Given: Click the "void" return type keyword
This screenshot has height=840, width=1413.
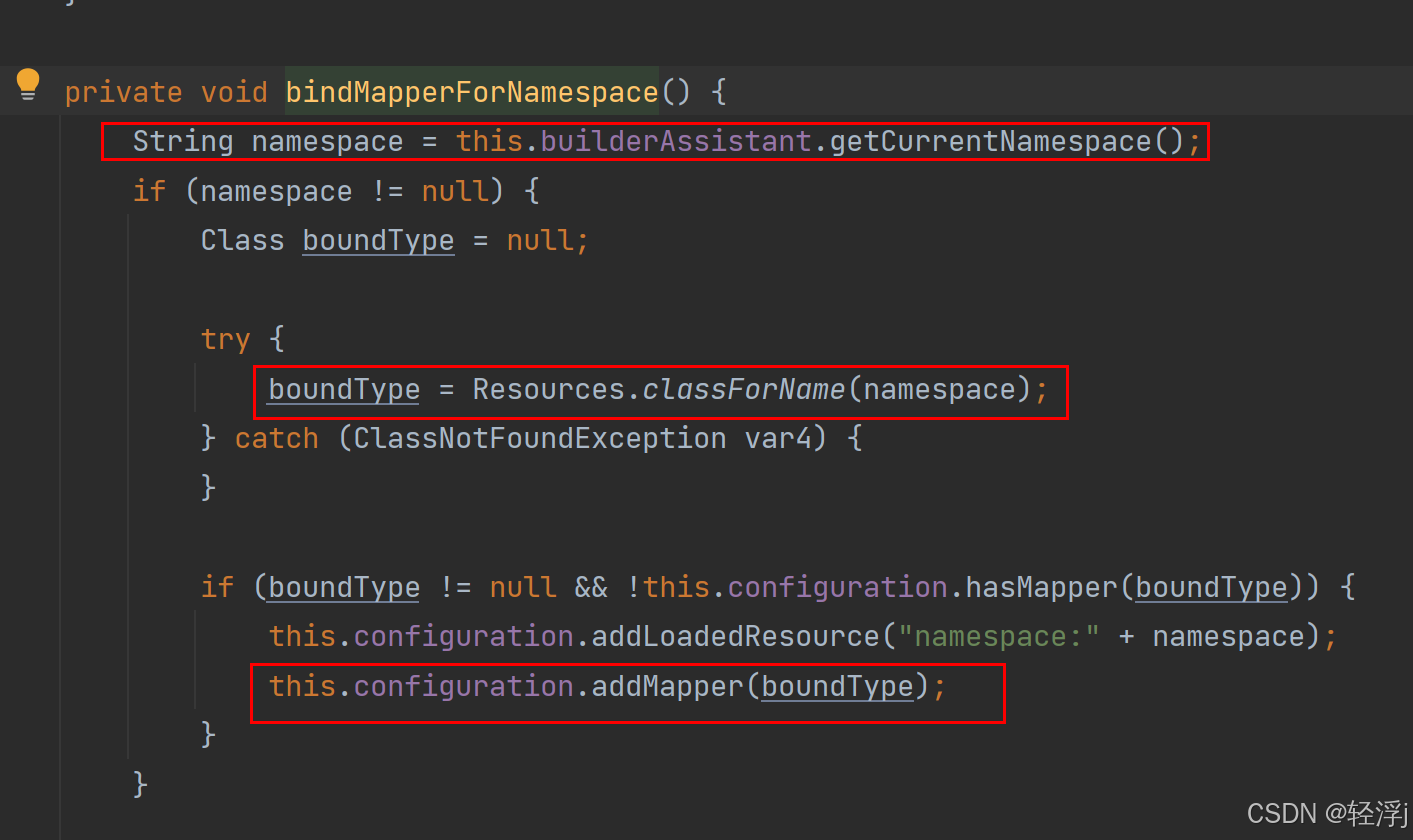Looking at the screenshot, I should [234, 93].
